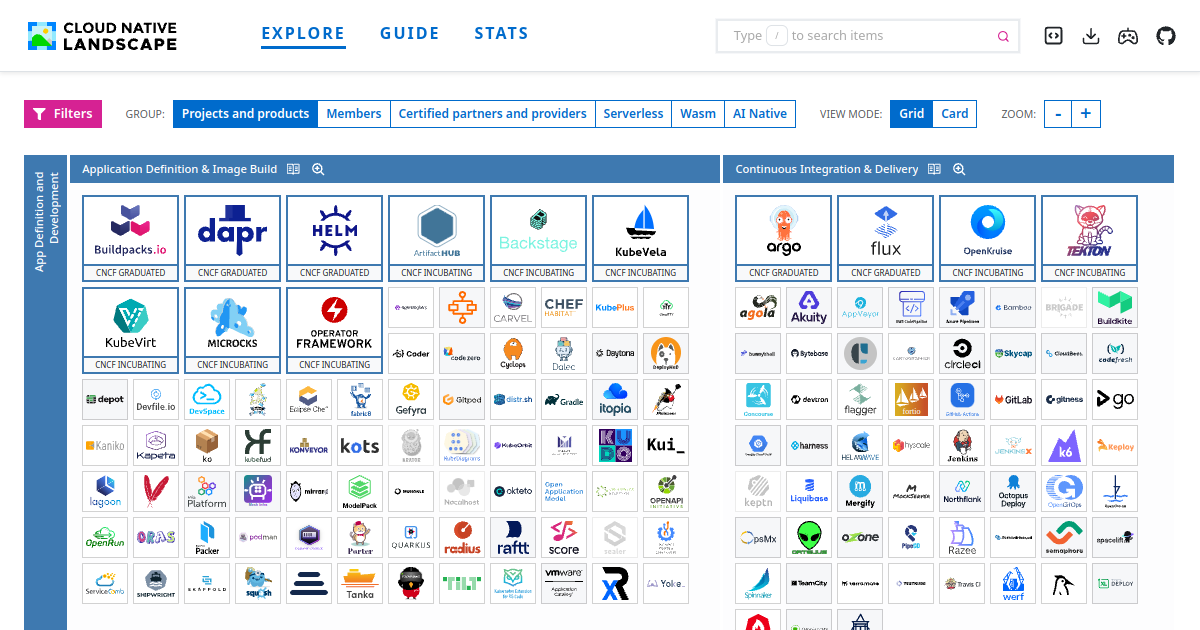The height and width of the screenshot is (630, 1200).
Task: Open the Jenkins project tile
Action: point(962,444)
